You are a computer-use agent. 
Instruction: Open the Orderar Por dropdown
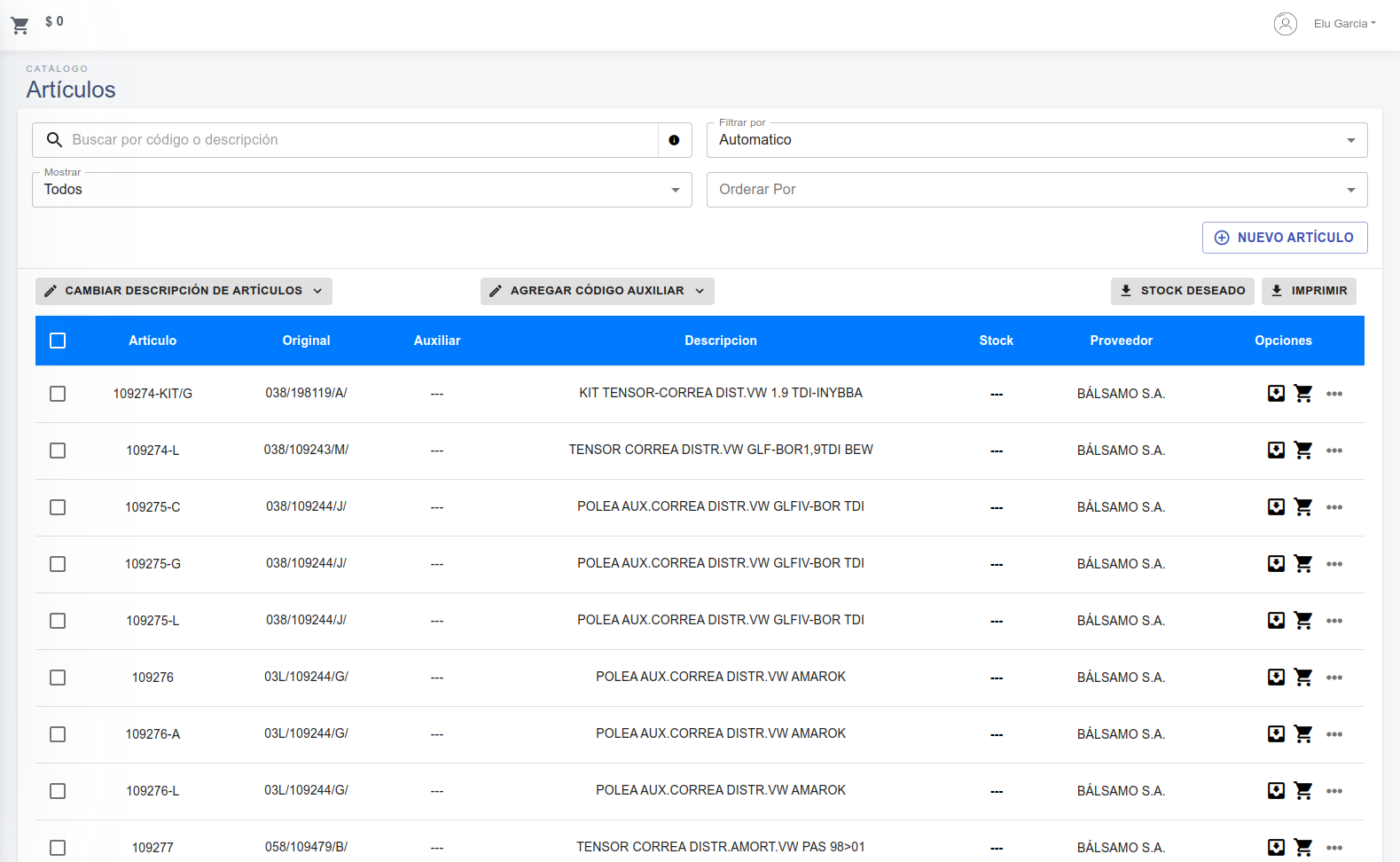coord(1036,190)
